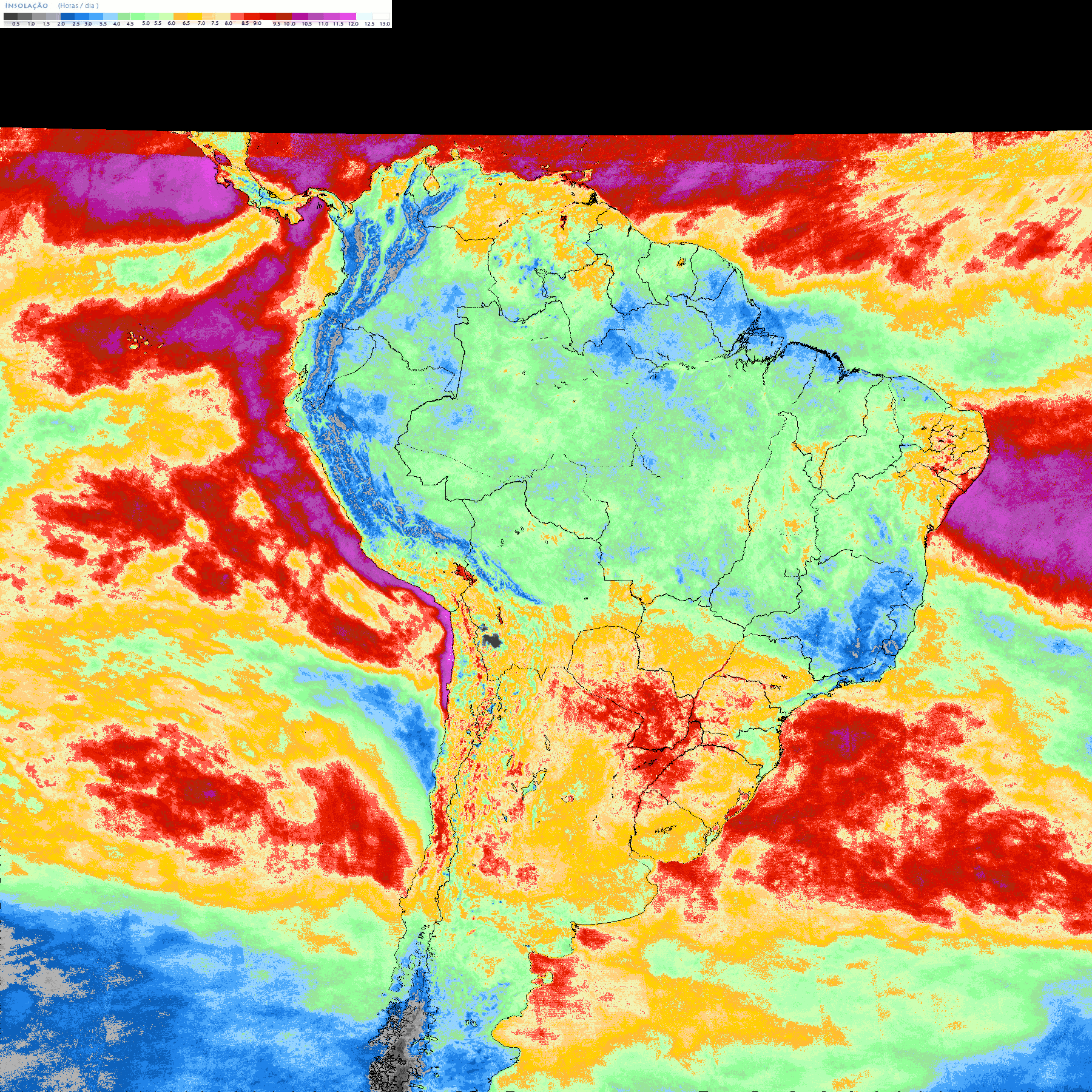
Task: Select the 6.5 legend value
Action: click(186, 23)
